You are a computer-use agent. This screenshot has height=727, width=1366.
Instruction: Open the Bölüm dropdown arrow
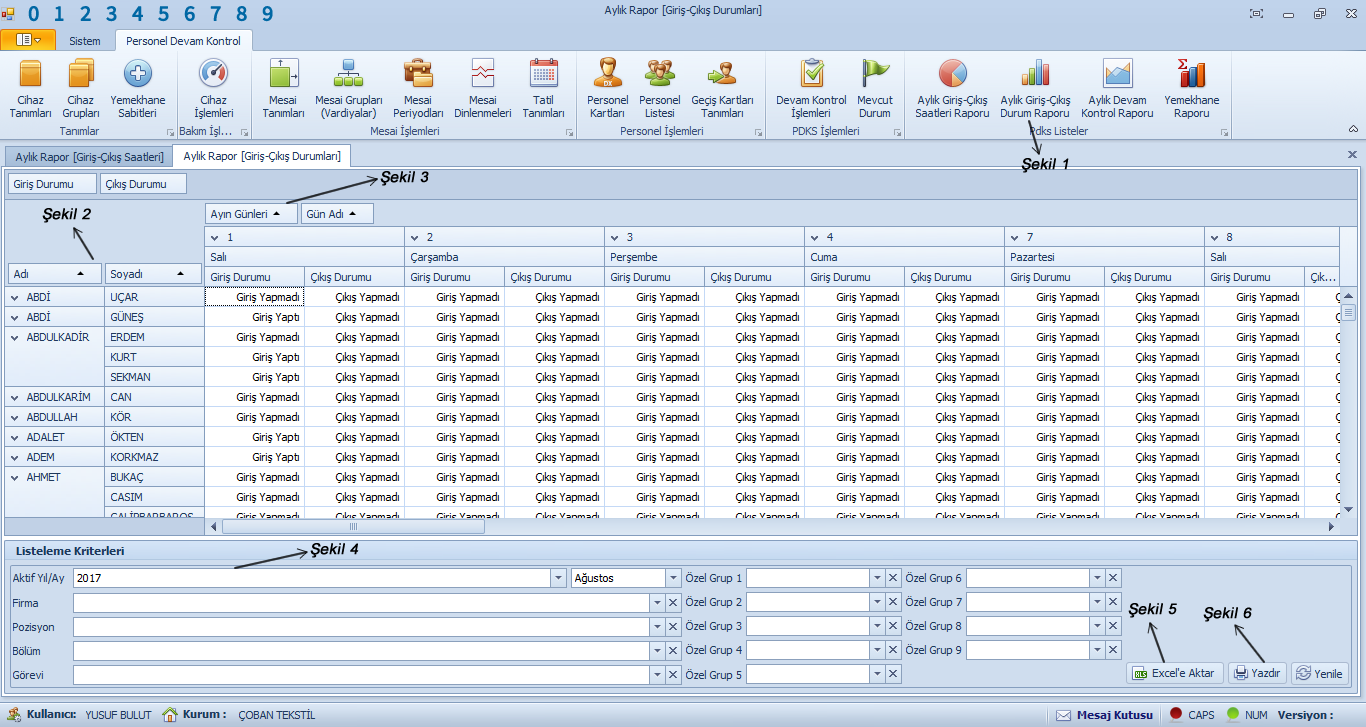coord(657,650)
